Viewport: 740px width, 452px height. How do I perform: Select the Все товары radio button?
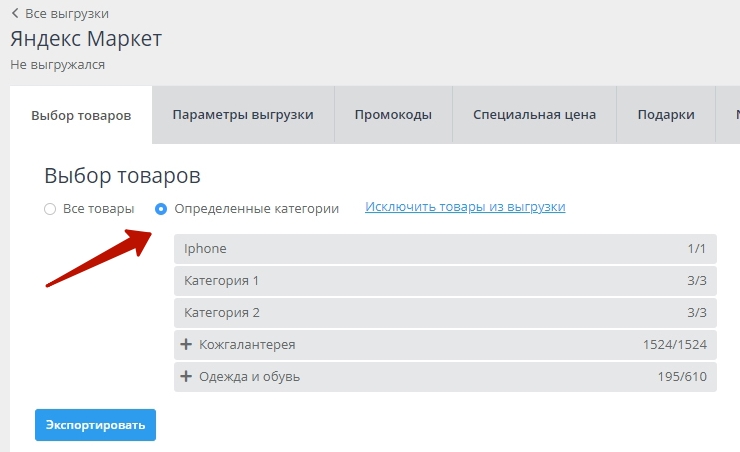coord(50,209)
